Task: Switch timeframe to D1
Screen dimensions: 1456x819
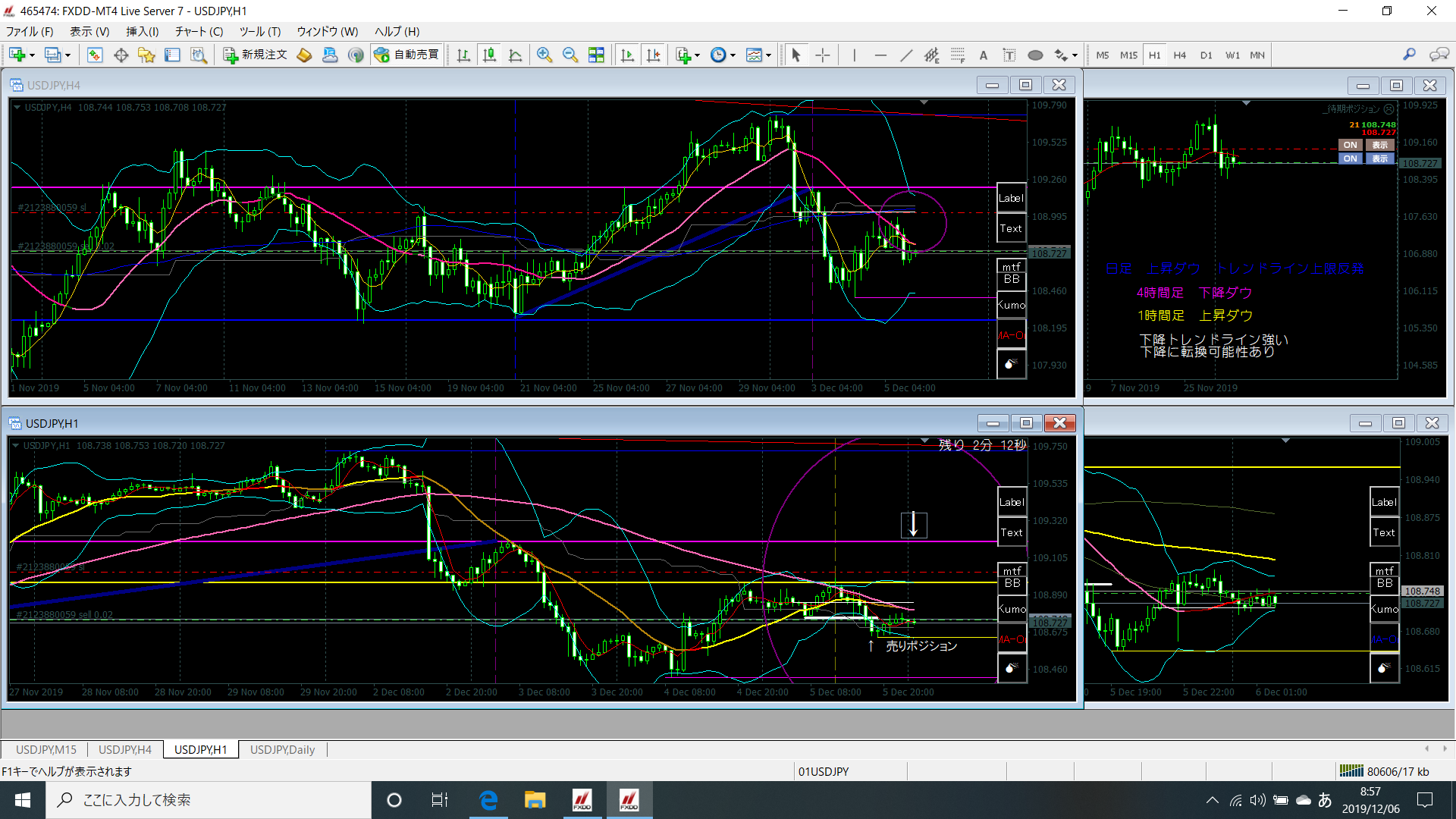Action: pyautogui.click(x=1207, y=55)
